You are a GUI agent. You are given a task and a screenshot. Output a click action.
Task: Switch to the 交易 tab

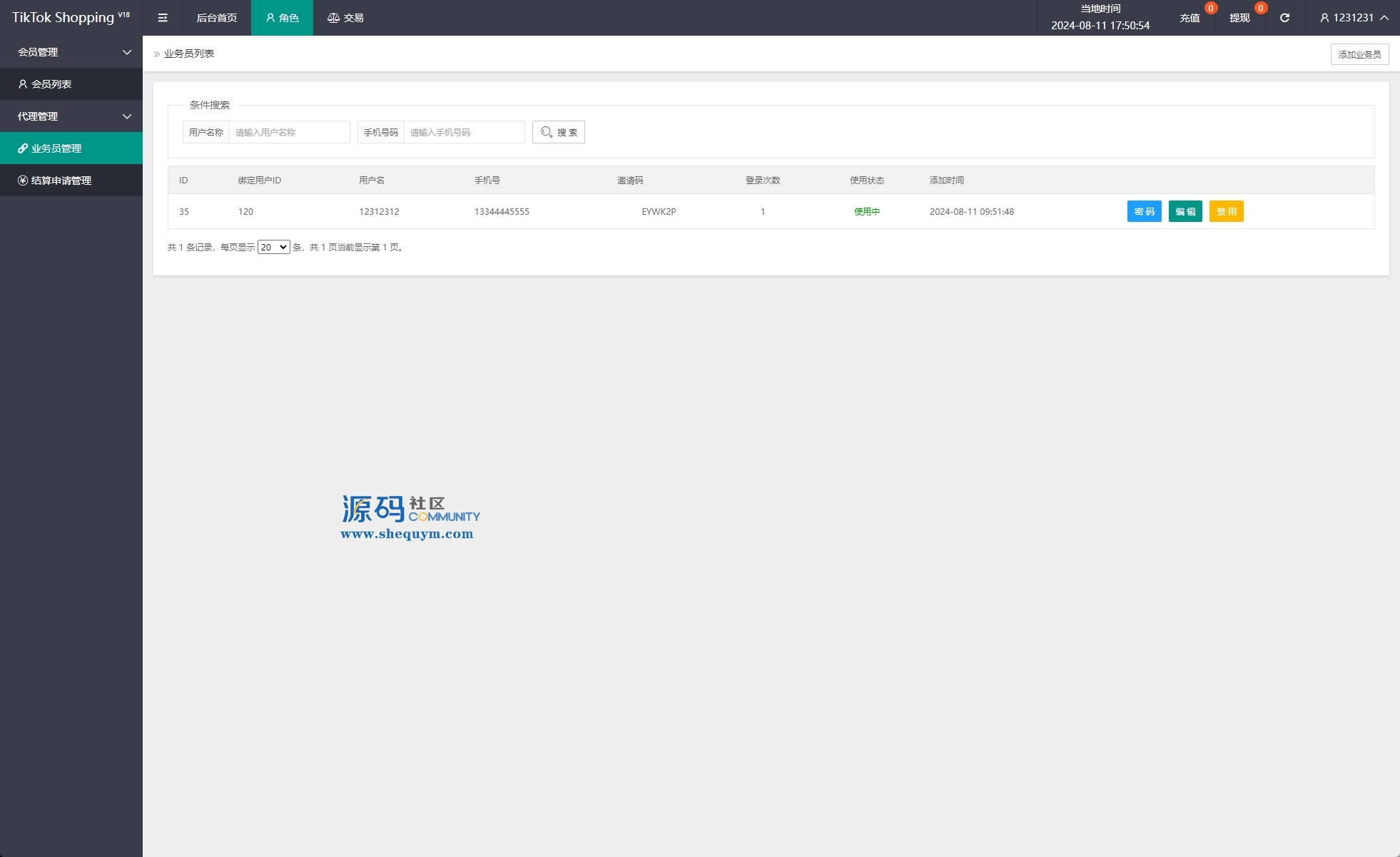point(345,18)
